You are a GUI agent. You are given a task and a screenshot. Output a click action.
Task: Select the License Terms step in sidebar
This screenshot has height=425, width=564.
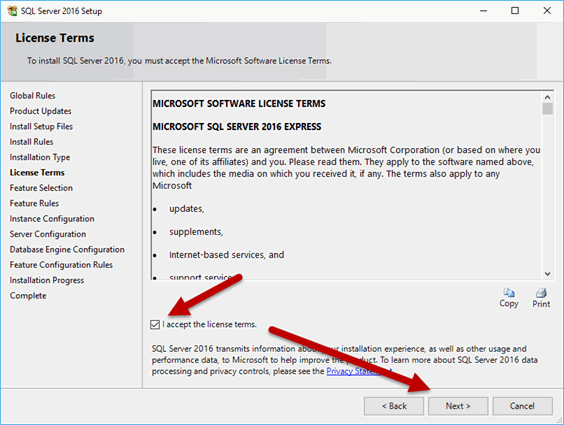tap(37, 173)
